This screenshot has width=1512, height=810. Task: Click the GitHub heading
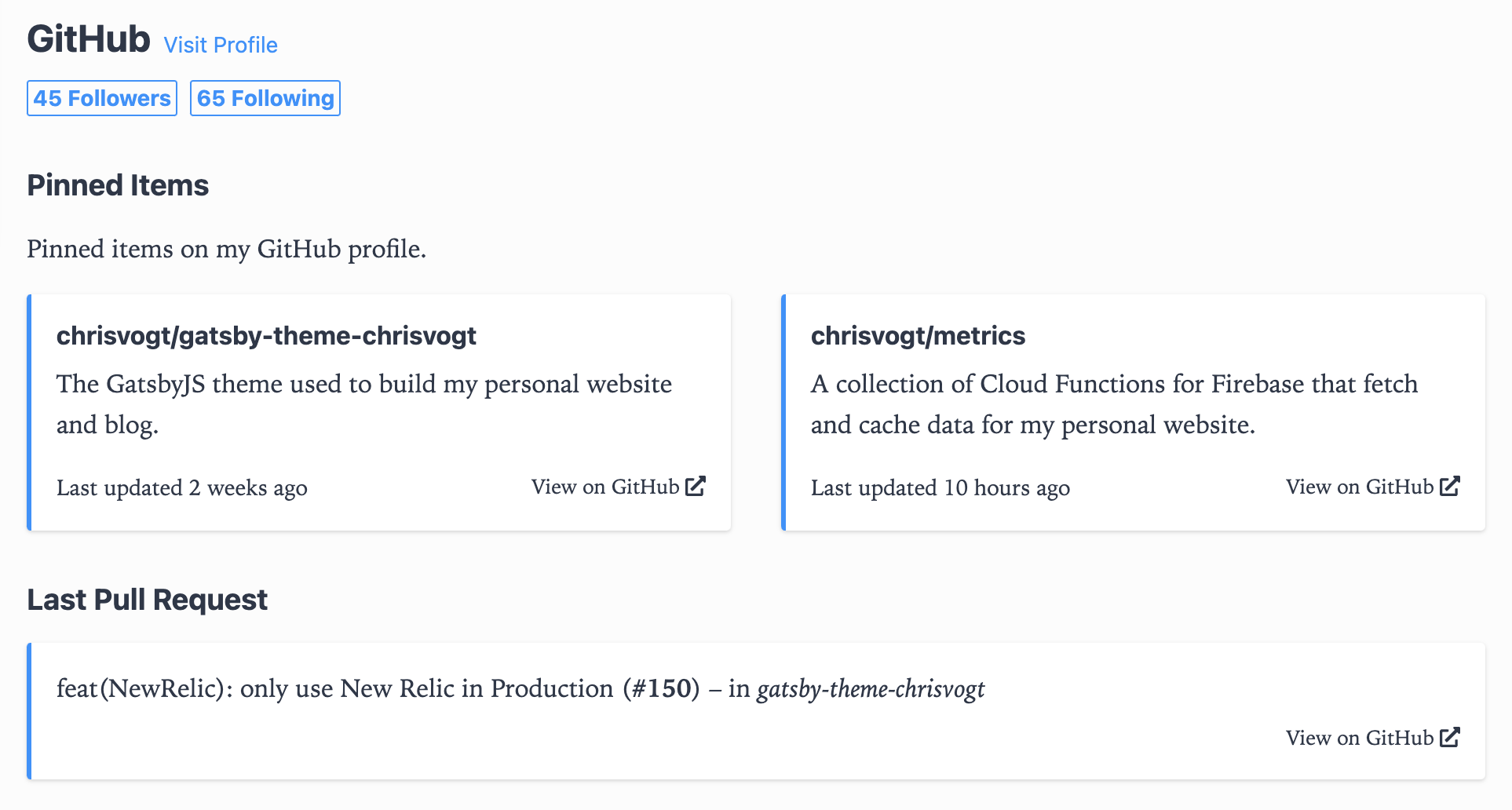click(89, 39)
